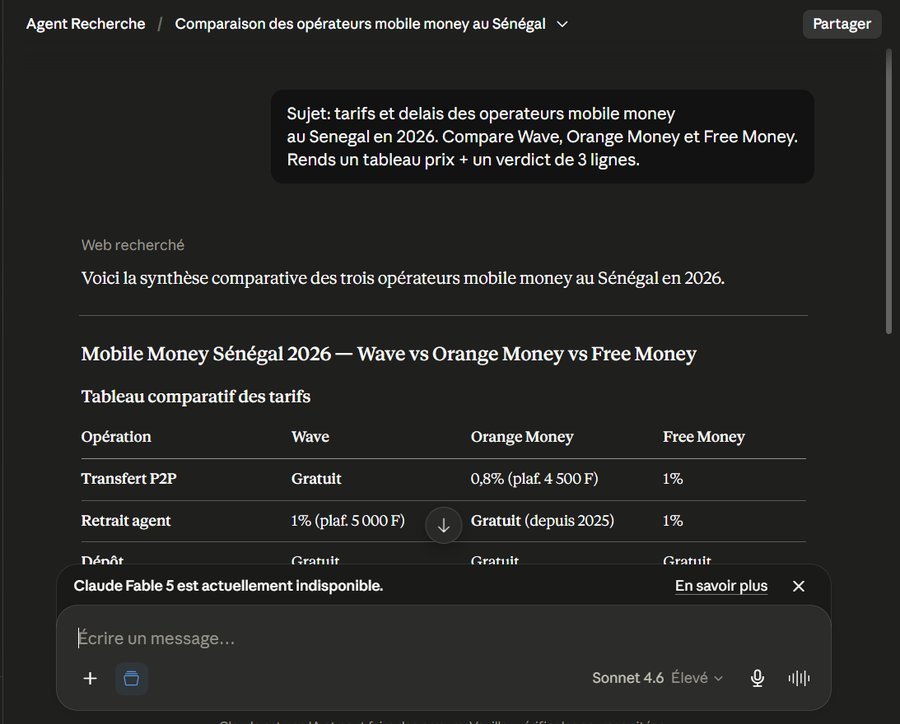Click the vertical chat scrollbar

point(889,192)
